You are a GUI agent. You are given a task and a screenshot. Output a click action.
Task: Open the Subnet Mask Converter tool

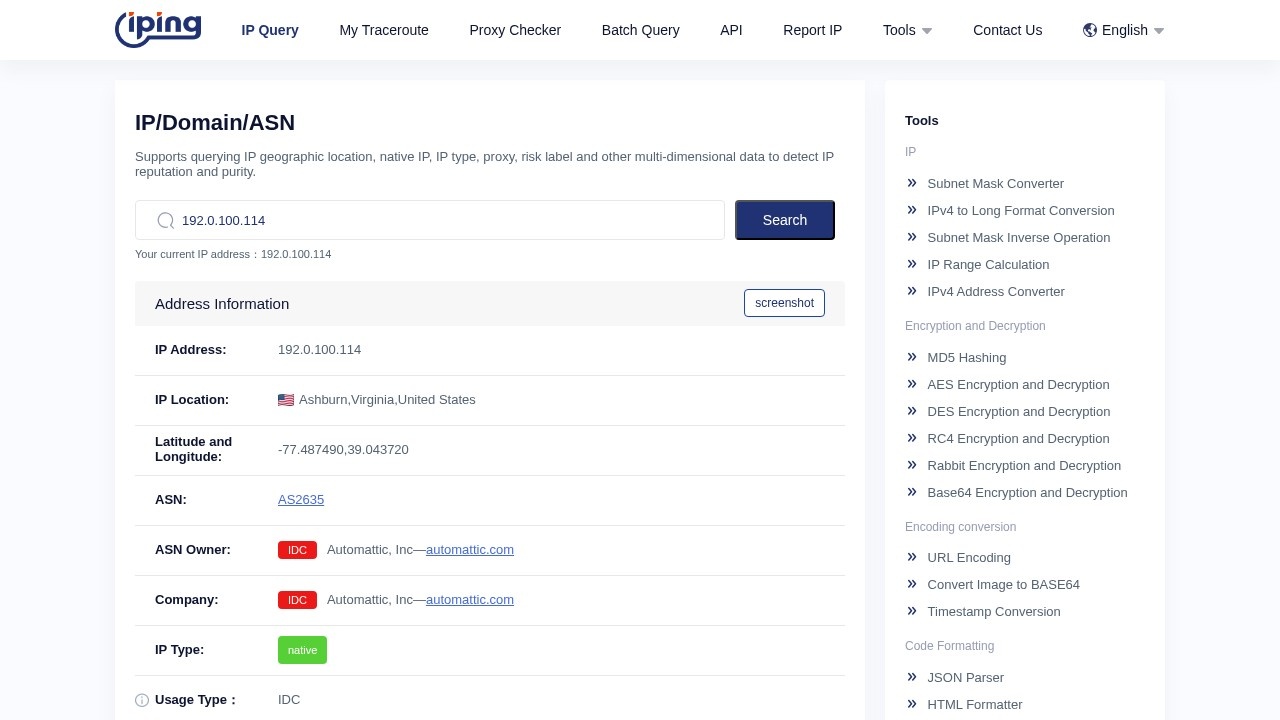[995, 184]
